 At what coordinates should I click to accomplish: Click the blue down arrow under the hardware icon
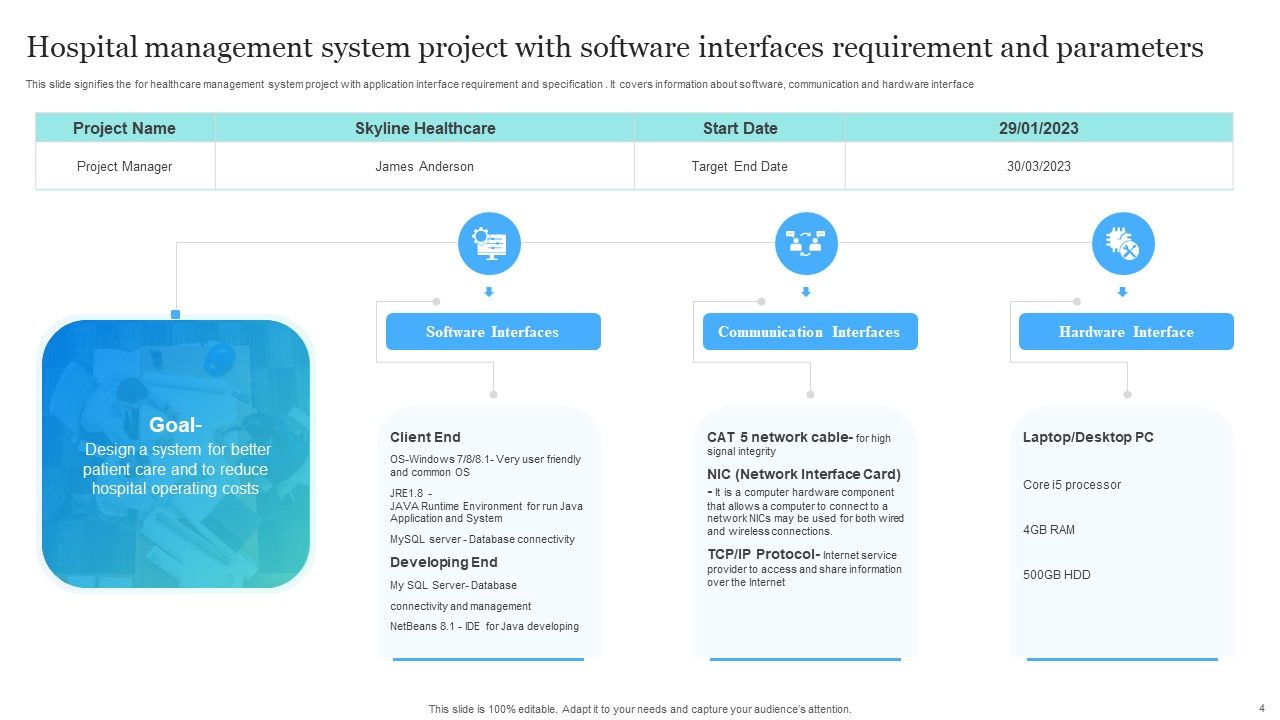click(1122, 293)
